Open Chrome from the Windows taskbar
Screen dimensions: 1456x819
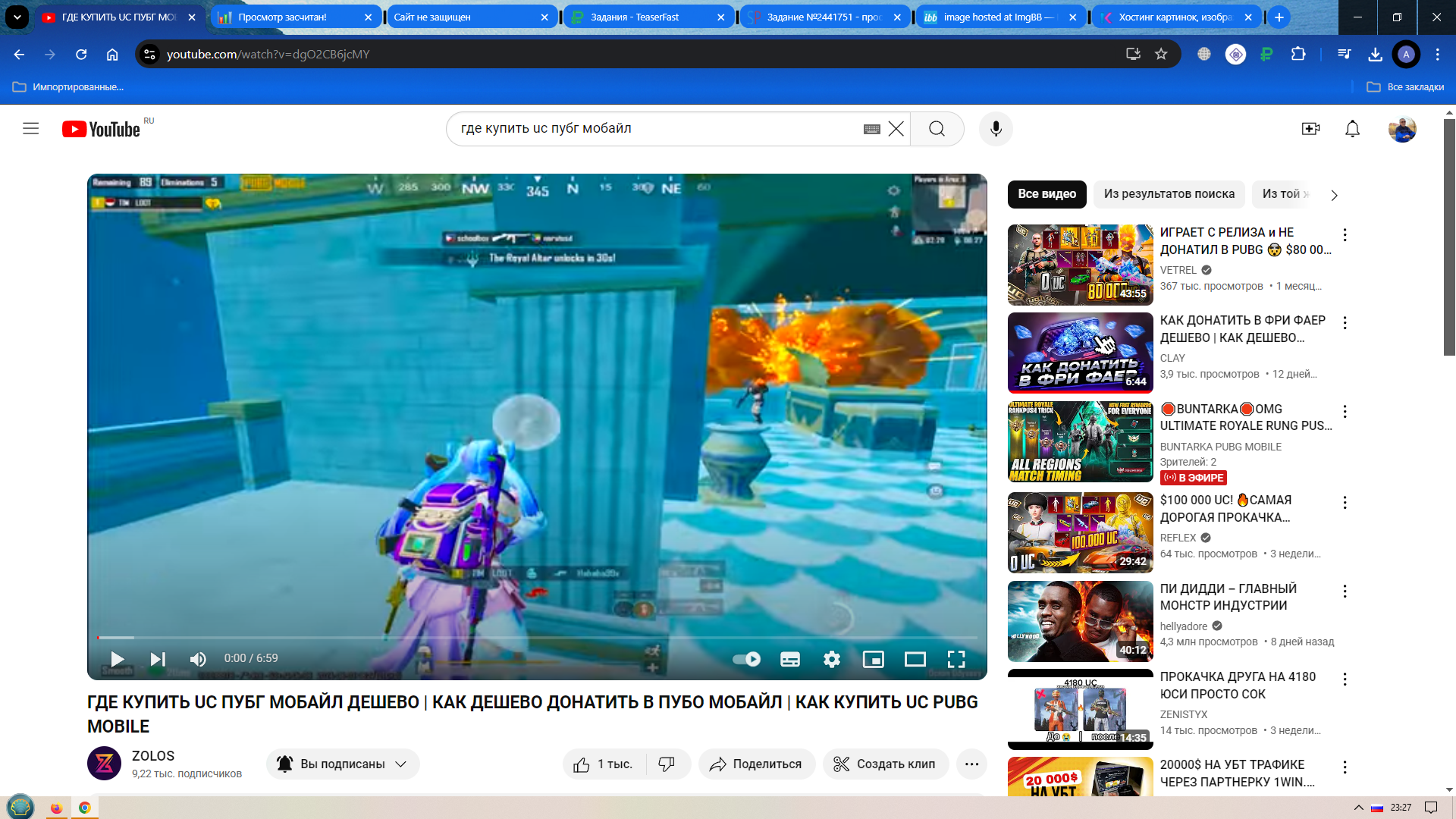click(85, 808)
